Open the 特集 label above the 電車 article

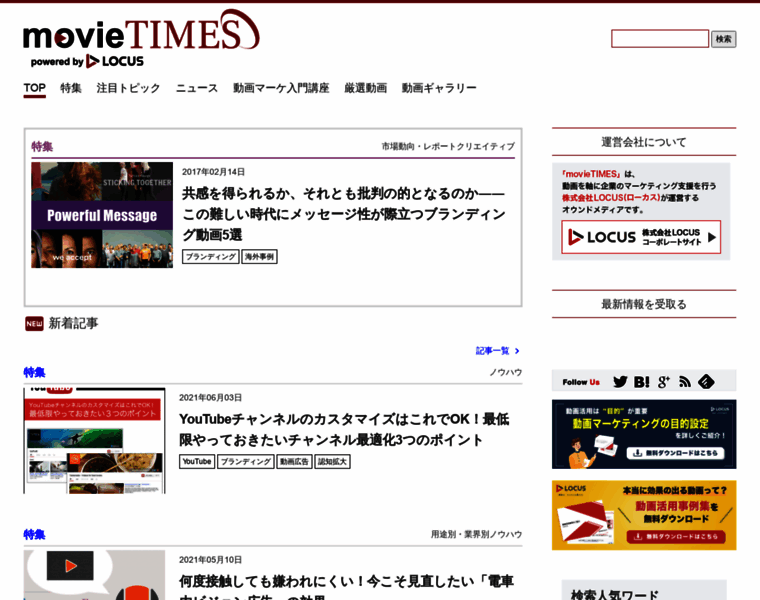(x=34, y=534)
